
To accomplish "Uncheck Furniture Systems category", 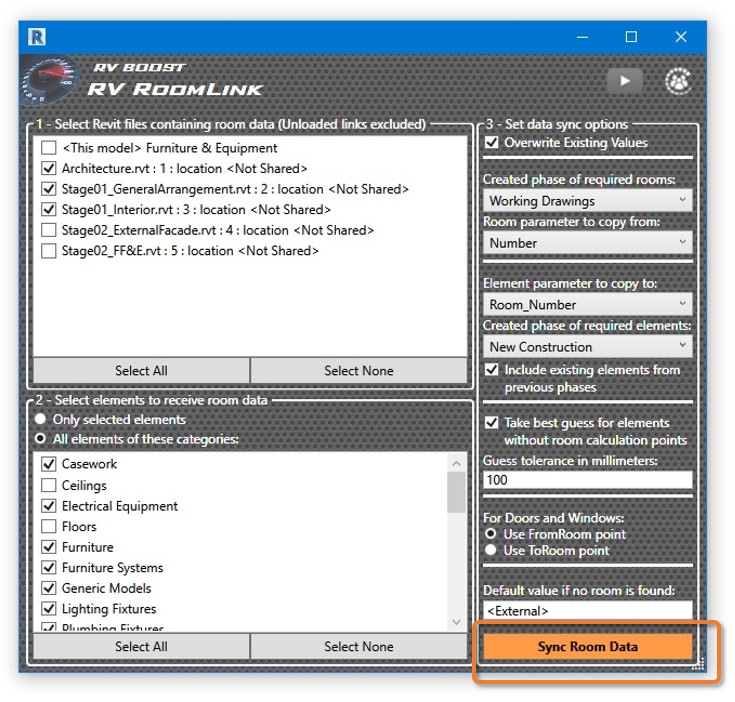I will [49, 568].
